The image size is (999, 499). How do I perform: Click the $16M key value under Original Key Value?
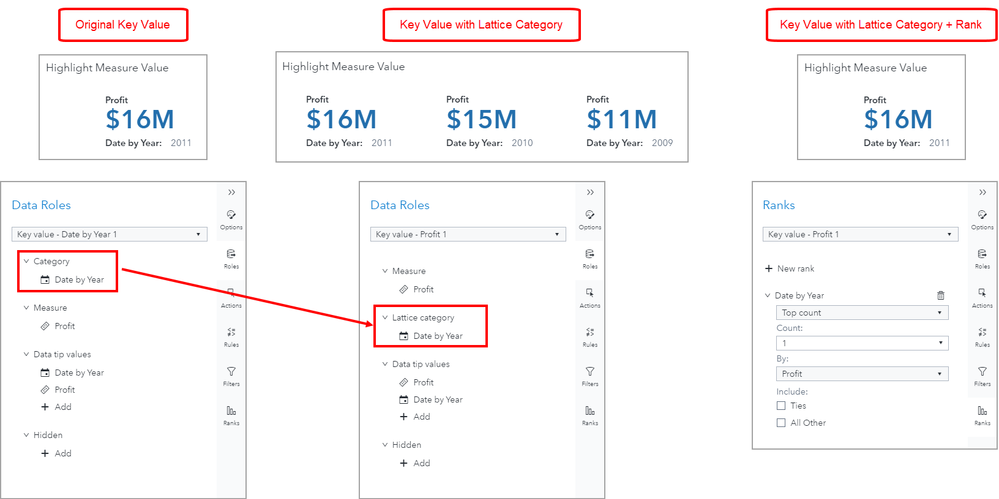pos(140,120)
